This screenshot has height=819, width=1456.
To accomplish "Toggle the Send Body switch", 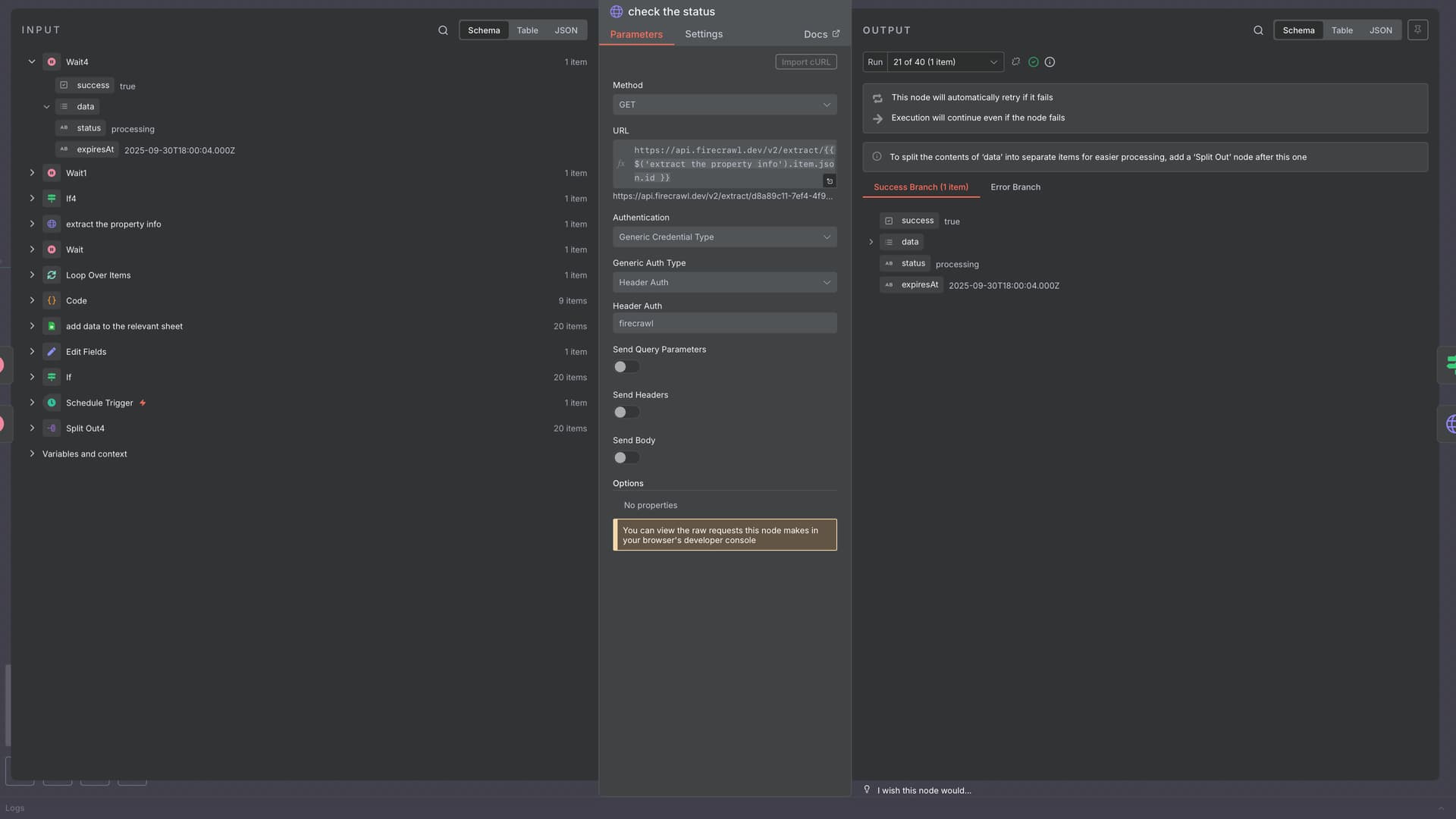I will point(626,458).
